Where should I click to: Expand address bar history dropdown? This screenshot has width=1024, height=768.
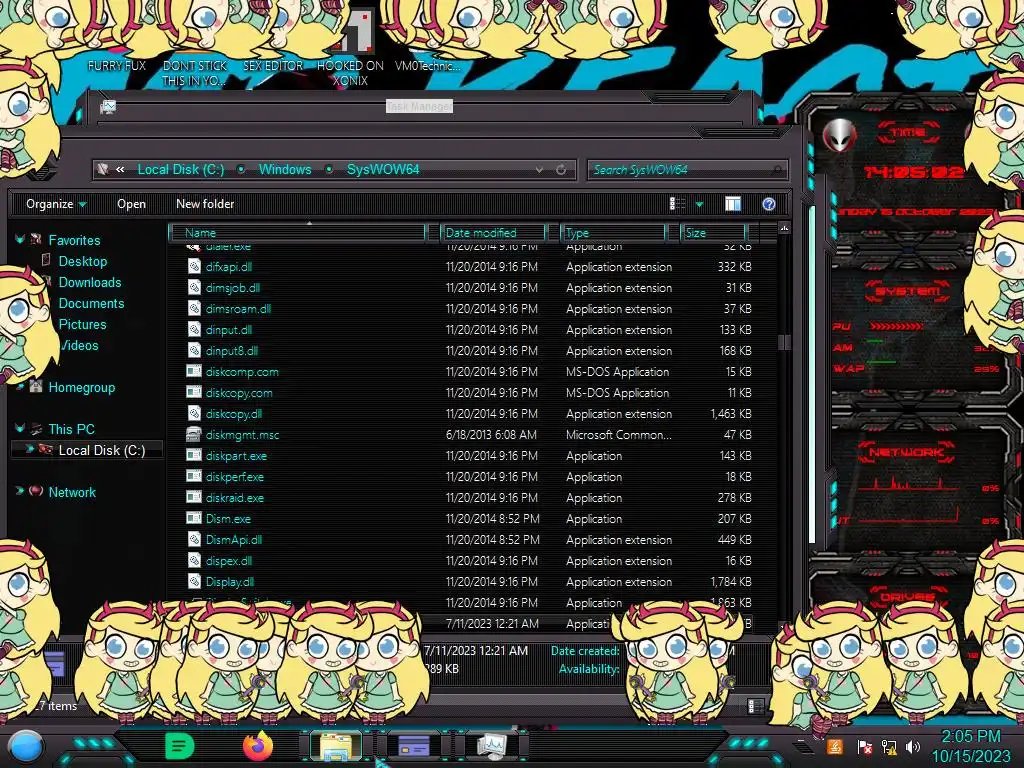pyautogui.click(x=539, y=170)
